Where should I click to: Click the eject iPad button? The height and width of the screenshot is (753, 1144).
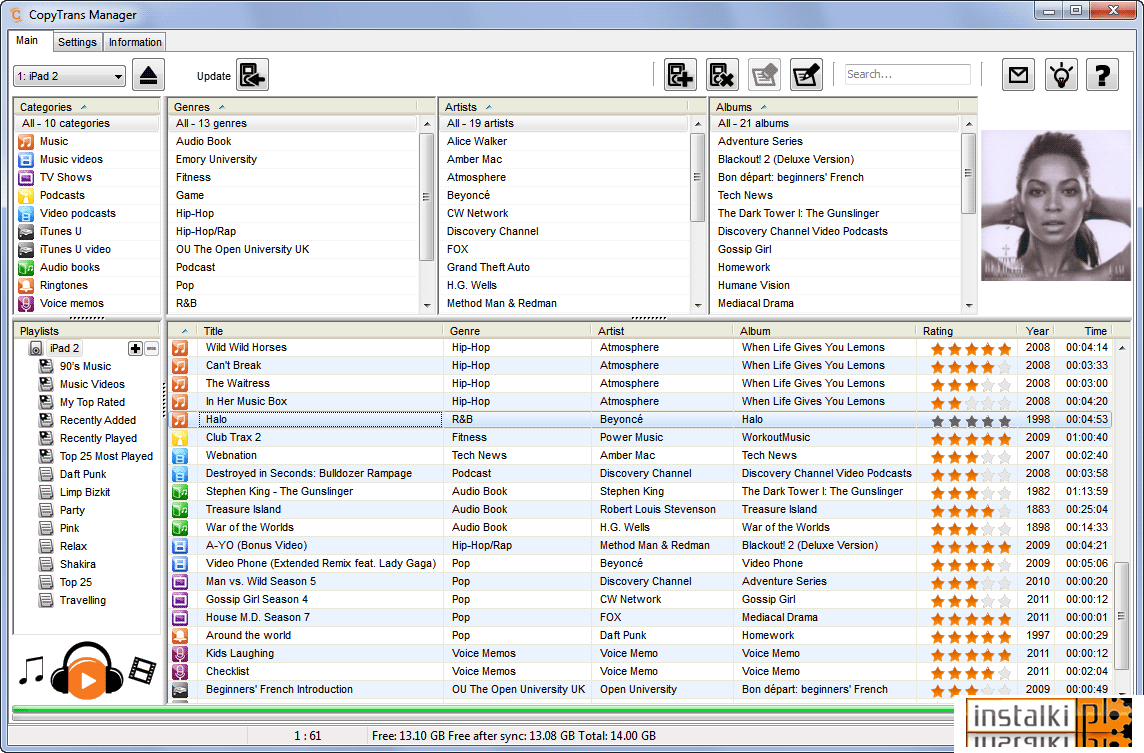pyautogui.click(x=148, y=75)
